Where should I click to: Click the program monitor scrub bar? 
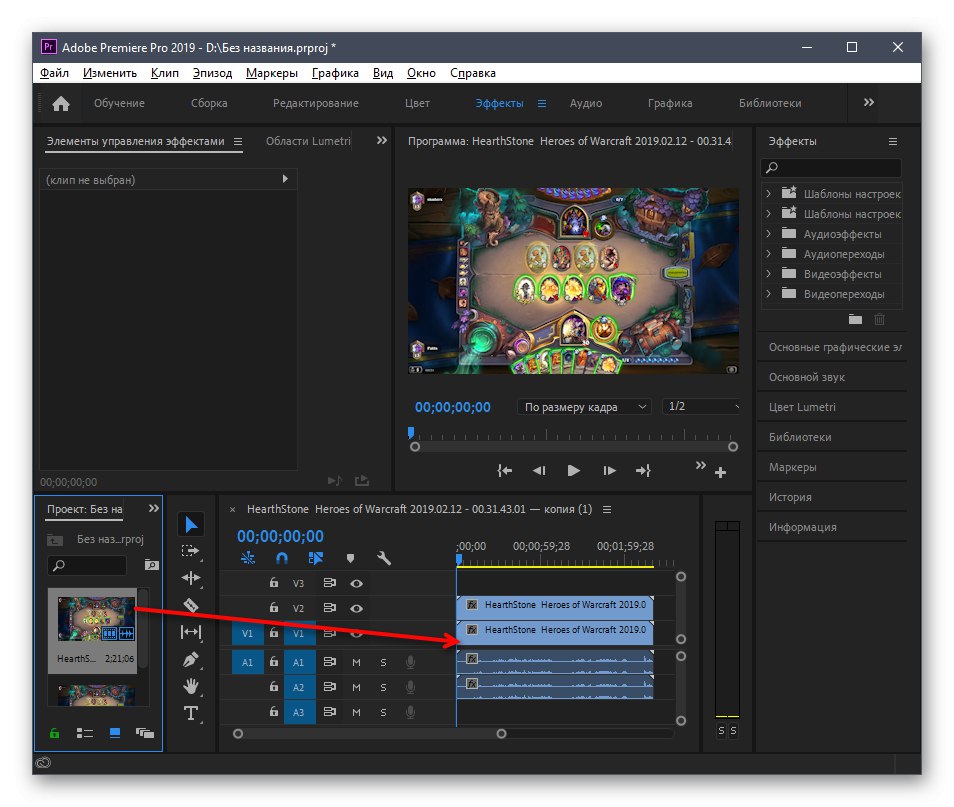point(573,436)
